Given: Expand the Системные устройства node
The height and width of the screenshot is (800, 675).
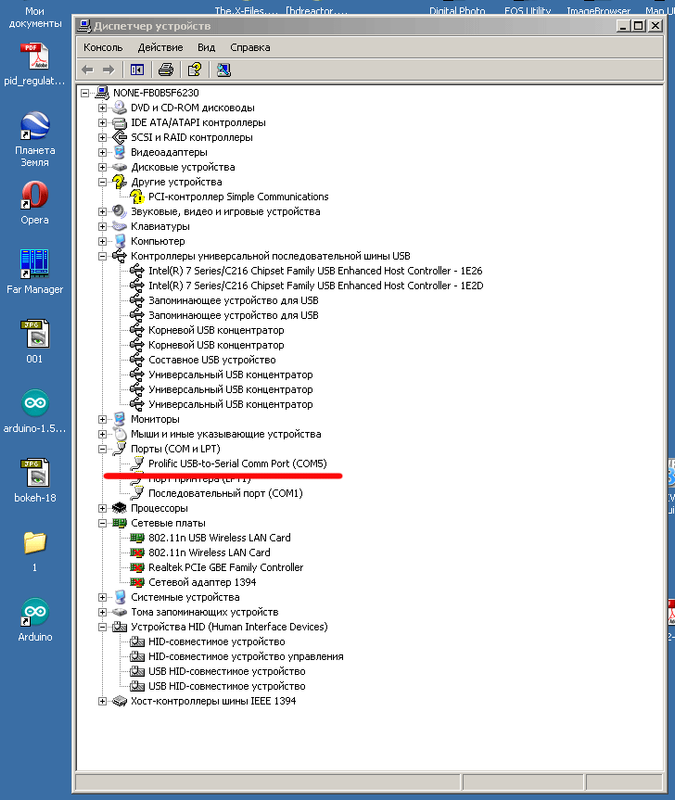Looking at the screenshot, I should 103,597.
